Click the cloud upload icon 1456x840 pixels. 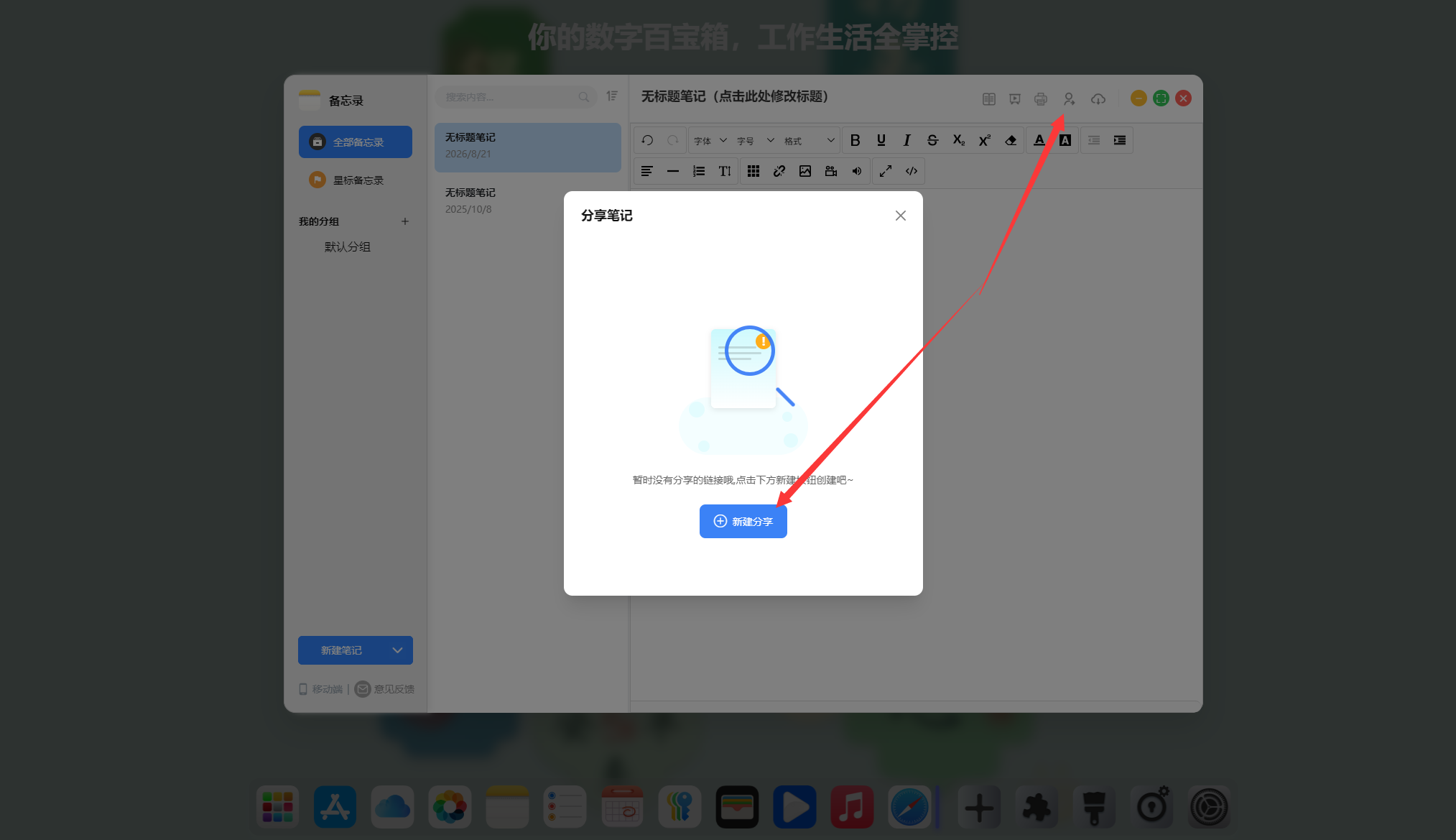pos(1098,99)
